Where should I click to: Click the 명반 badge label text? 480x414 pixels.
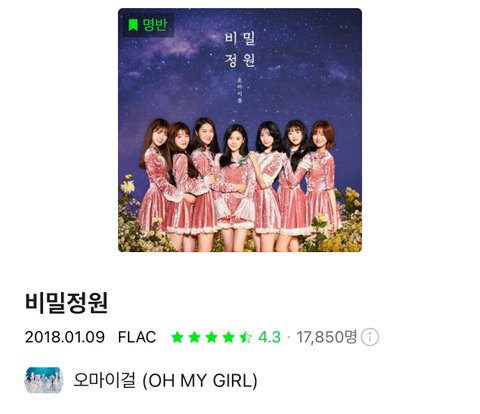click(155, 25)
